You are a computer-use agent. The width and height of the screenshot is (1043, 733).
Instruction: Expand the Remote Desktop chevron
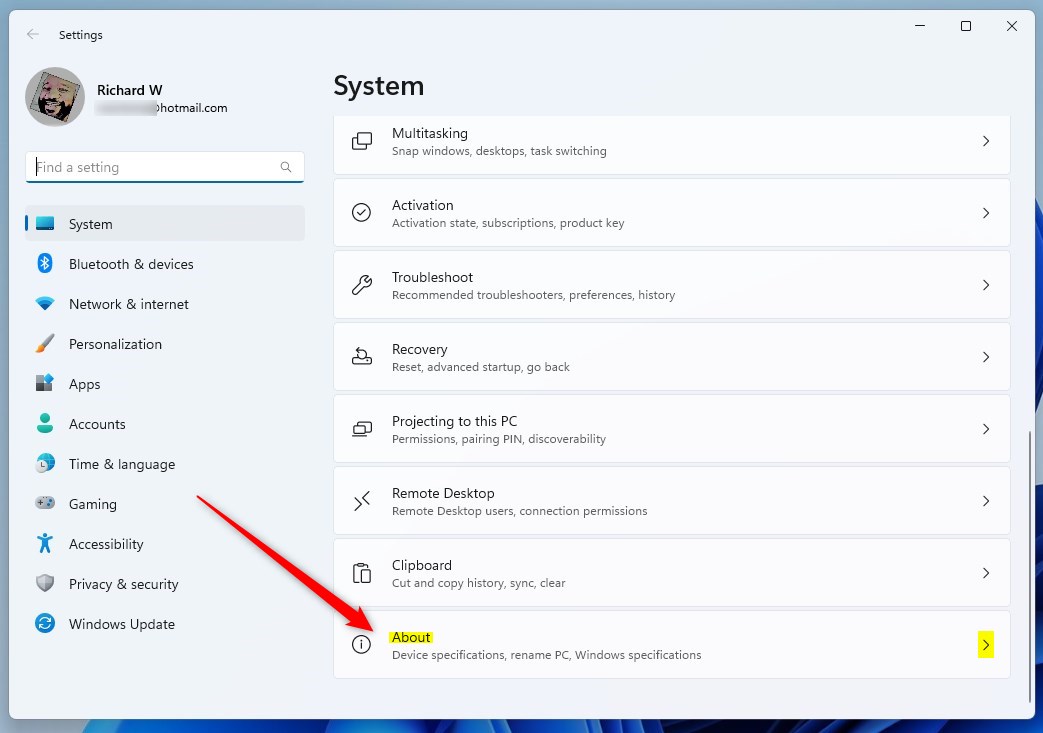[x=985, y=501]
